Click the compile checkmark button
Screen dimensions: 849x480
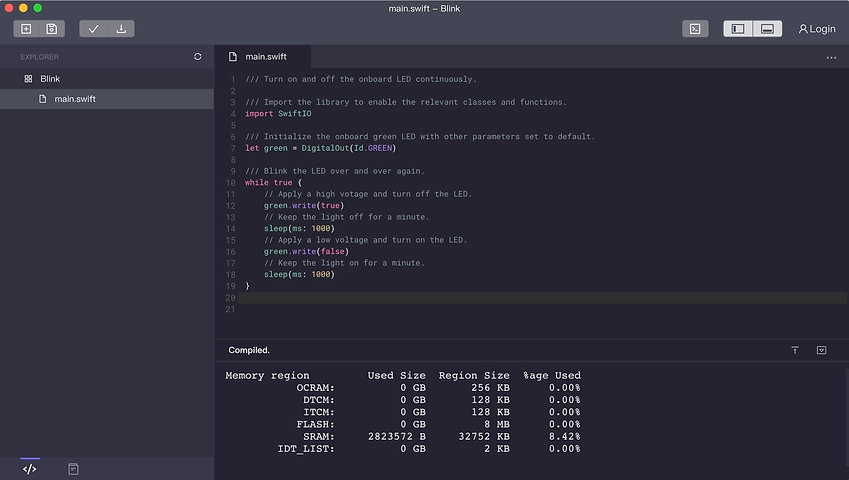pos(93,29)
